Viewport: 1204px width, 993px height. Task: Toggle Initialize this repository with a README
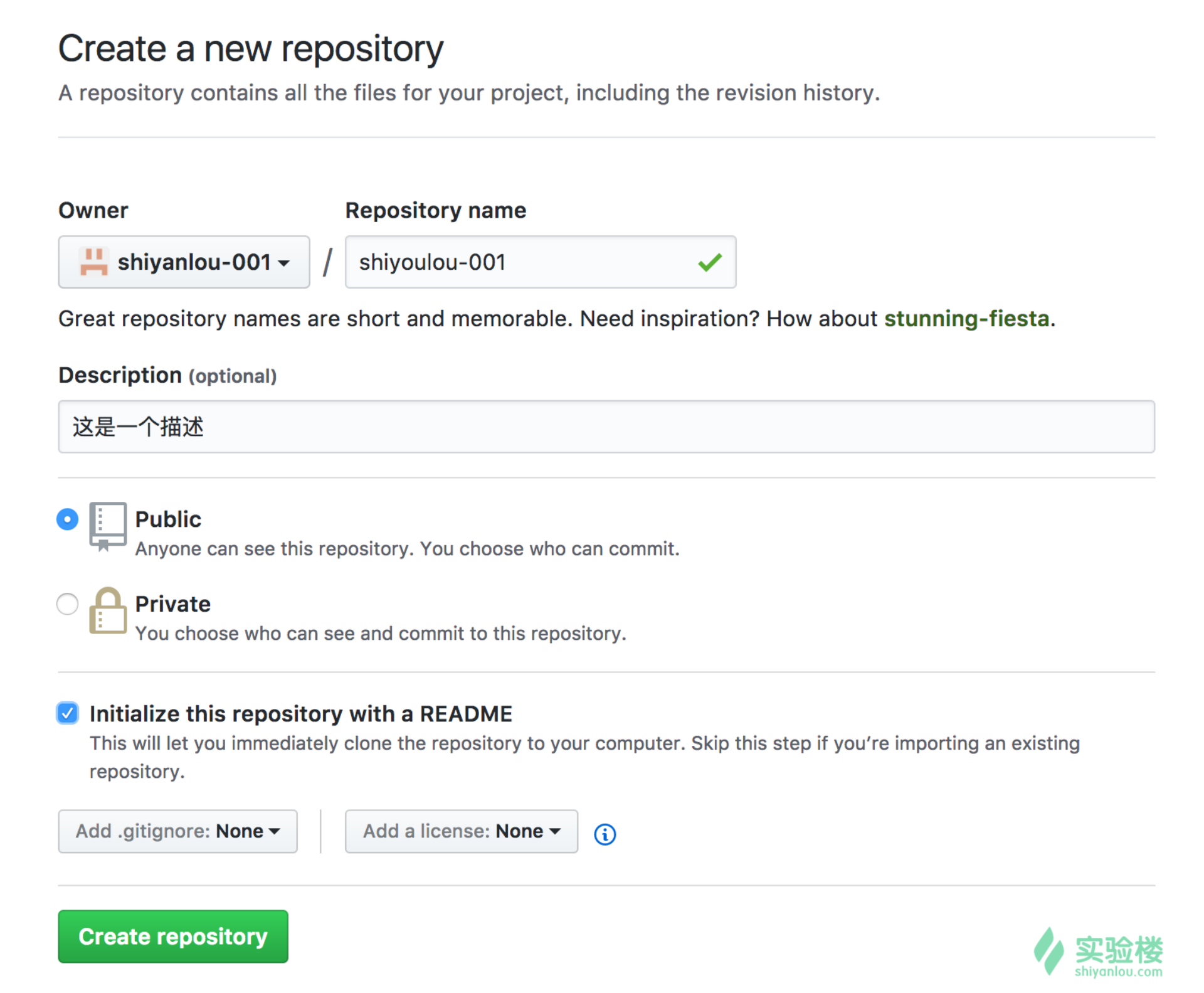pos(67,713)
